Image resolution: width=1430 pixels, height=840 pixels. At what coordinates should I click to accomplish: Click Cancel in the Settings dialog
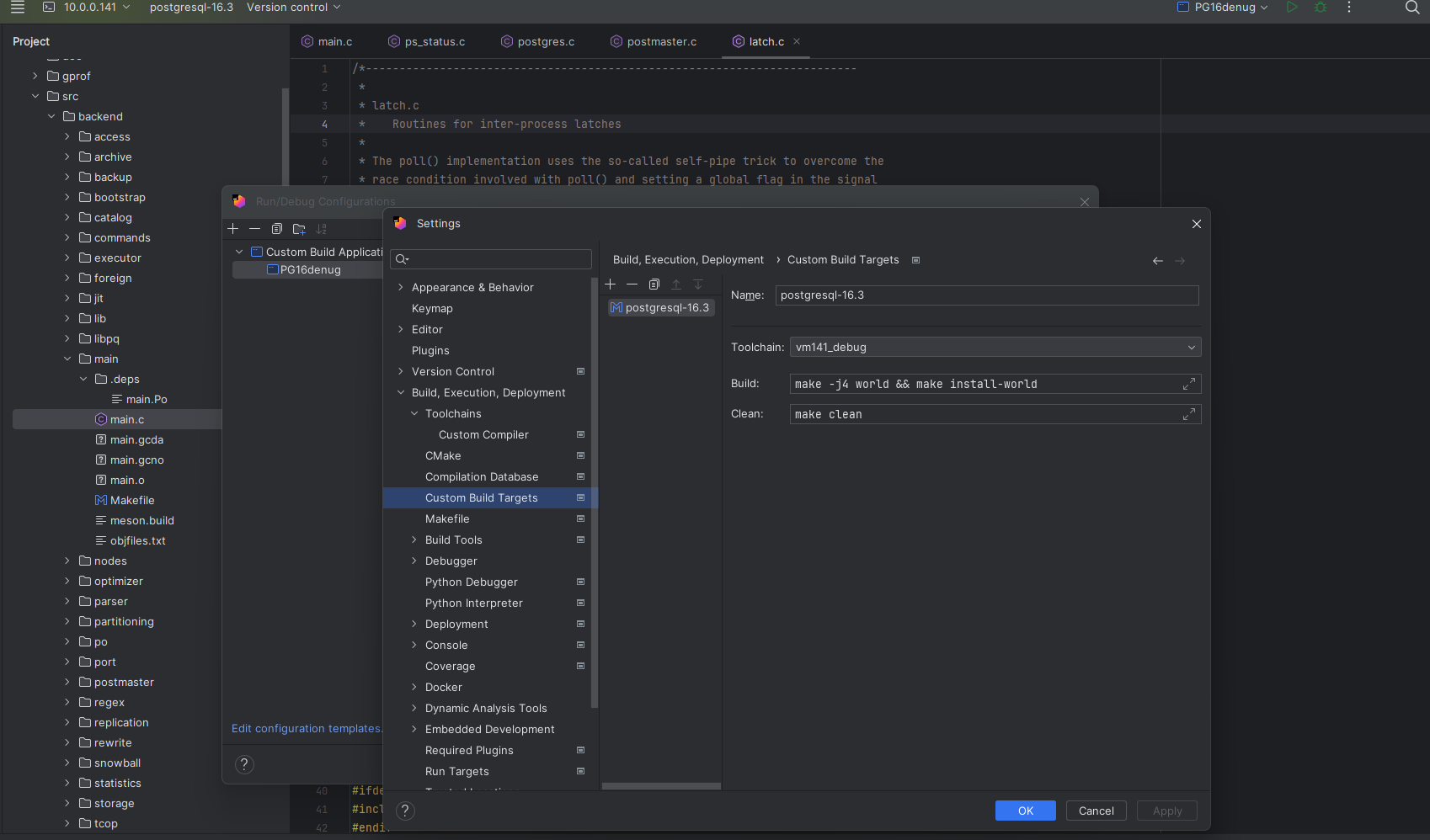coord(1096,811)
